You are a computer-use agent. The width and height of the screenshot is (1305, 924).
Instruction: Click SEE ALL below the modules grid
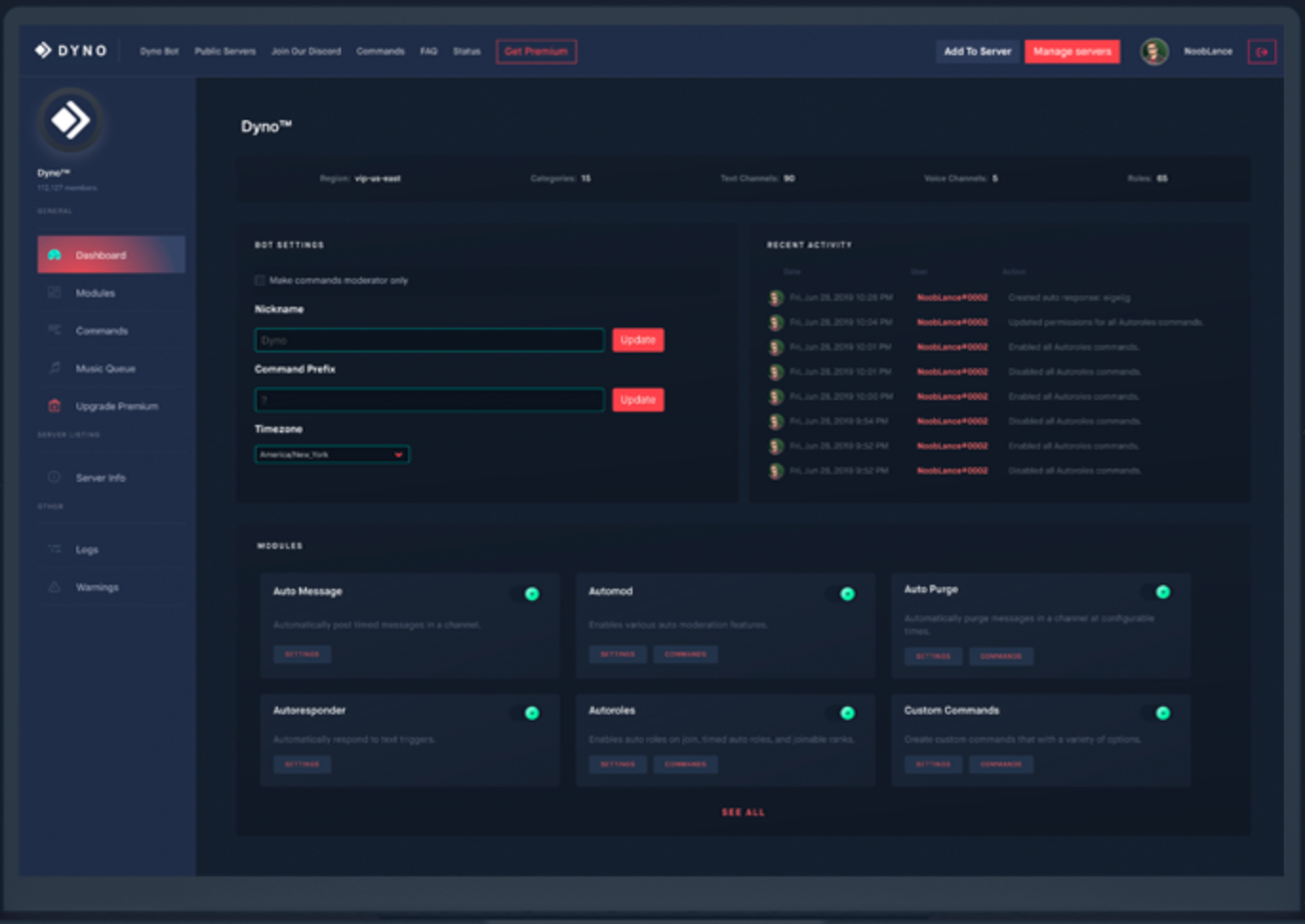coord(743,813)
